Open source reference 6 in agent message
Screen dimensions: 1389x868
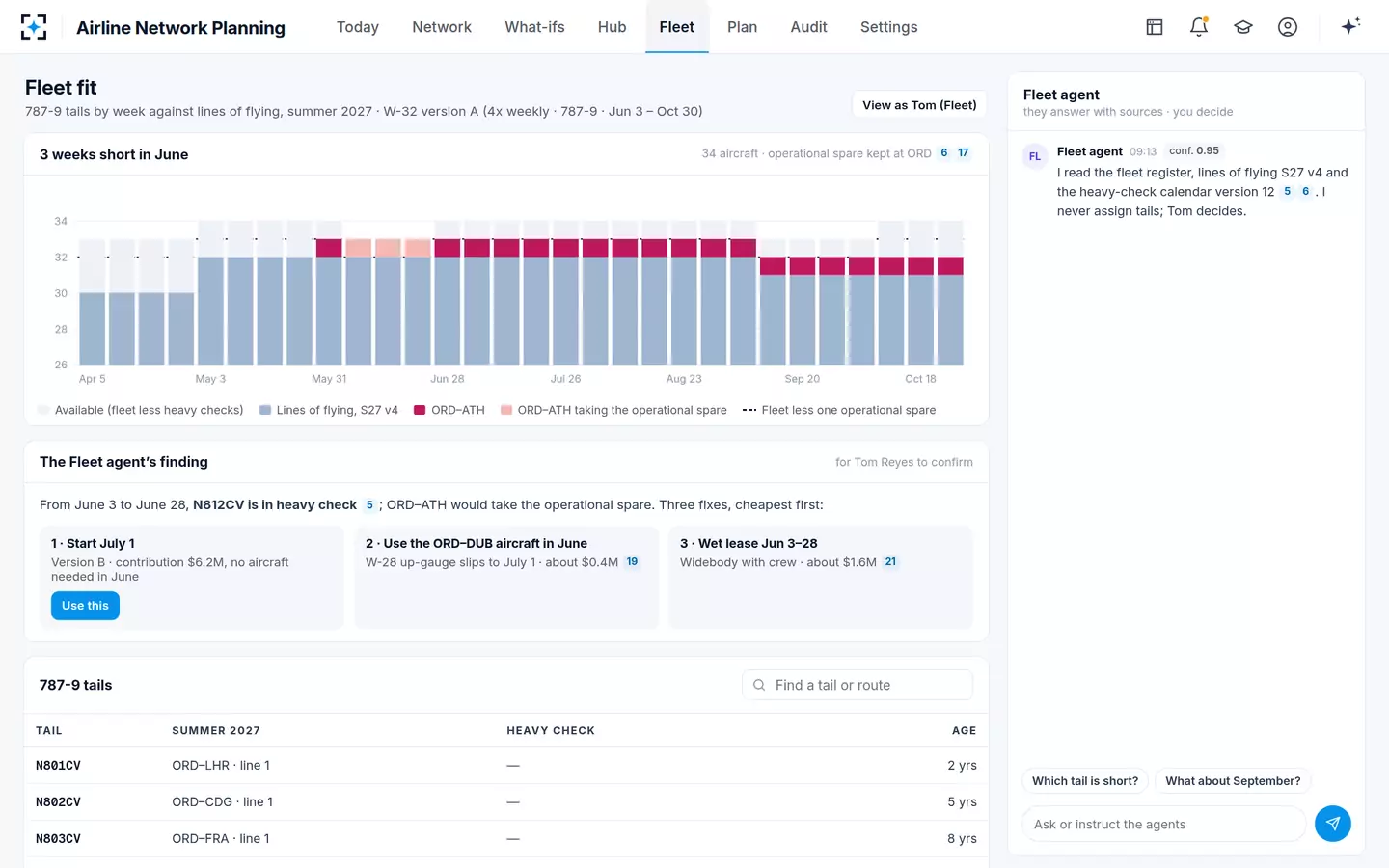(x=1305, y=192)
